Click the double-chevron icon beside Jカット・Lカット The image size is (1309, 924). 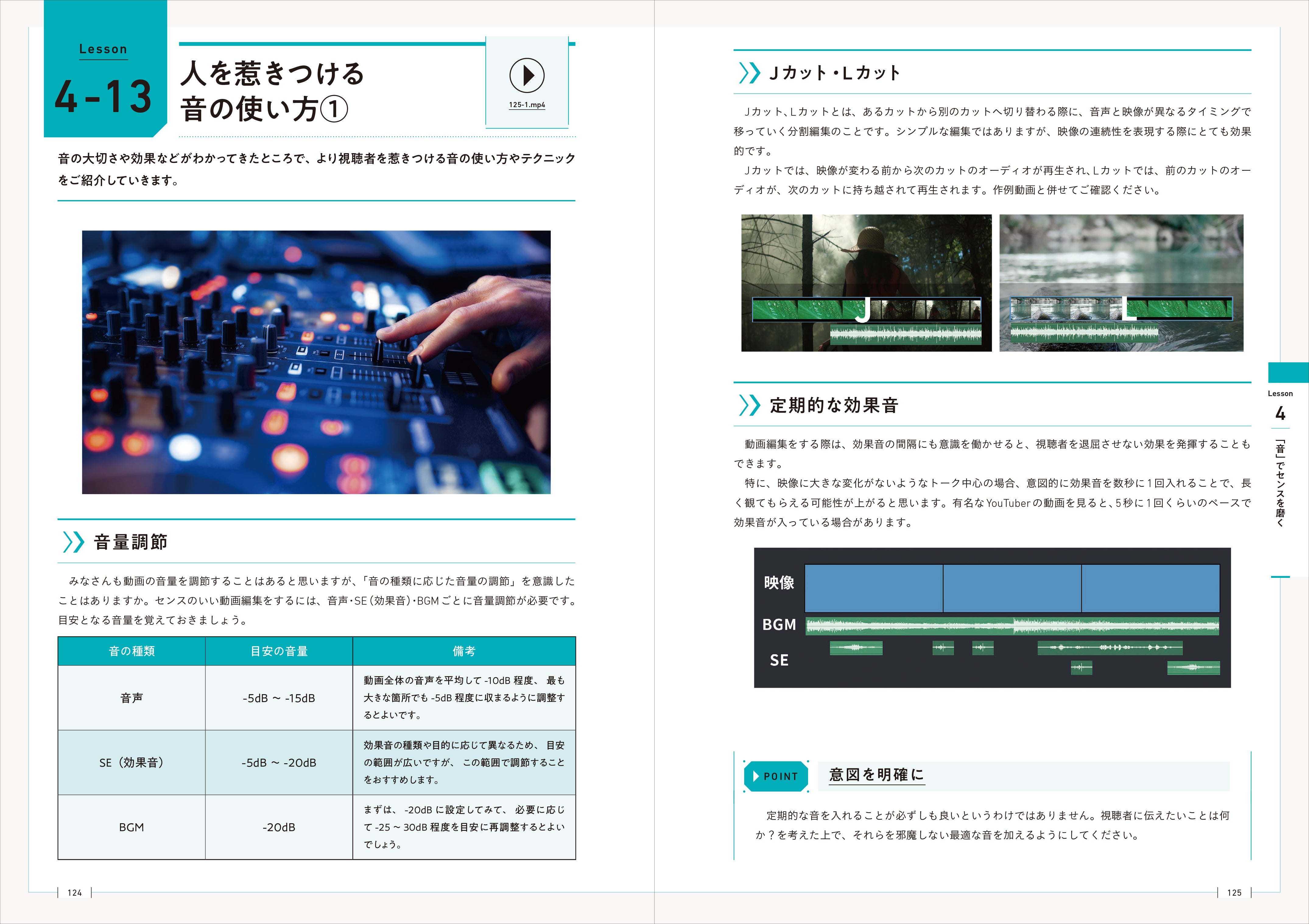pos(749,73)
